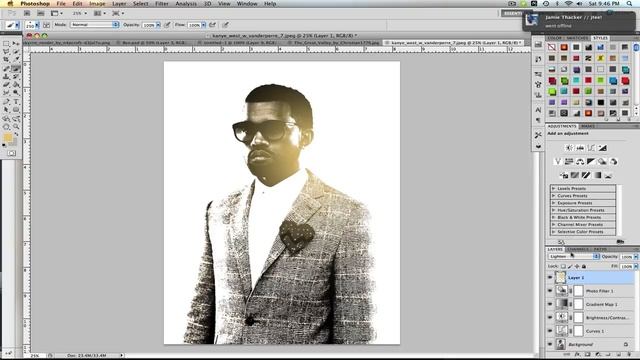This screenshot has height=360, width=640.
Task: Add a Curves adjustment icon
Action: [591, 148]
